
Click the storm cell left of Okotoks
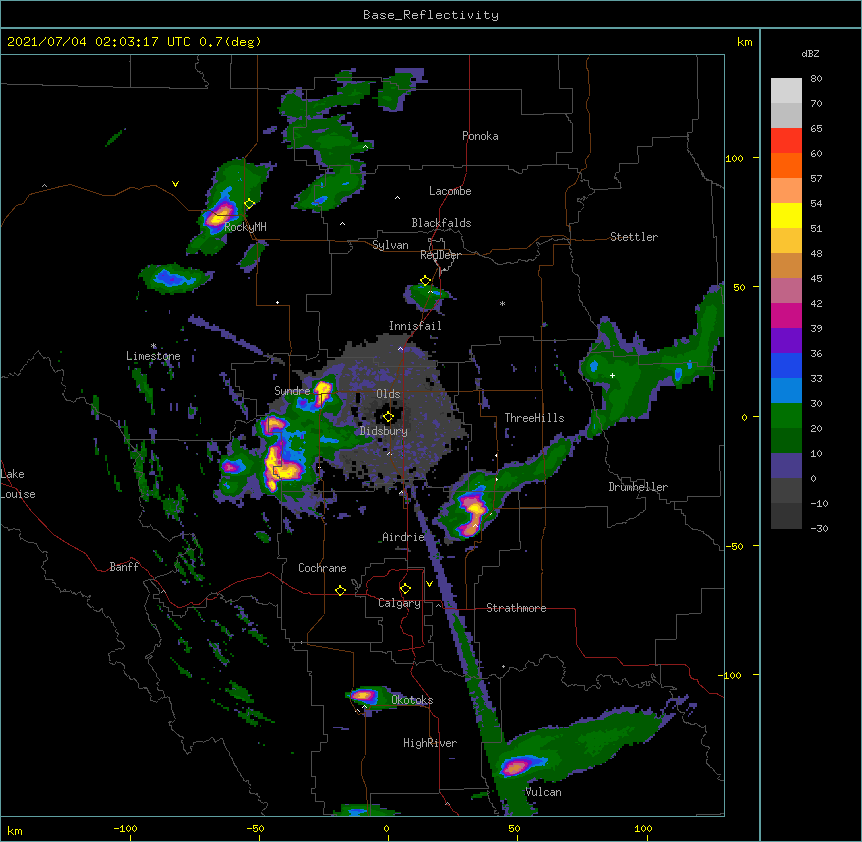[x=364, y=695]
